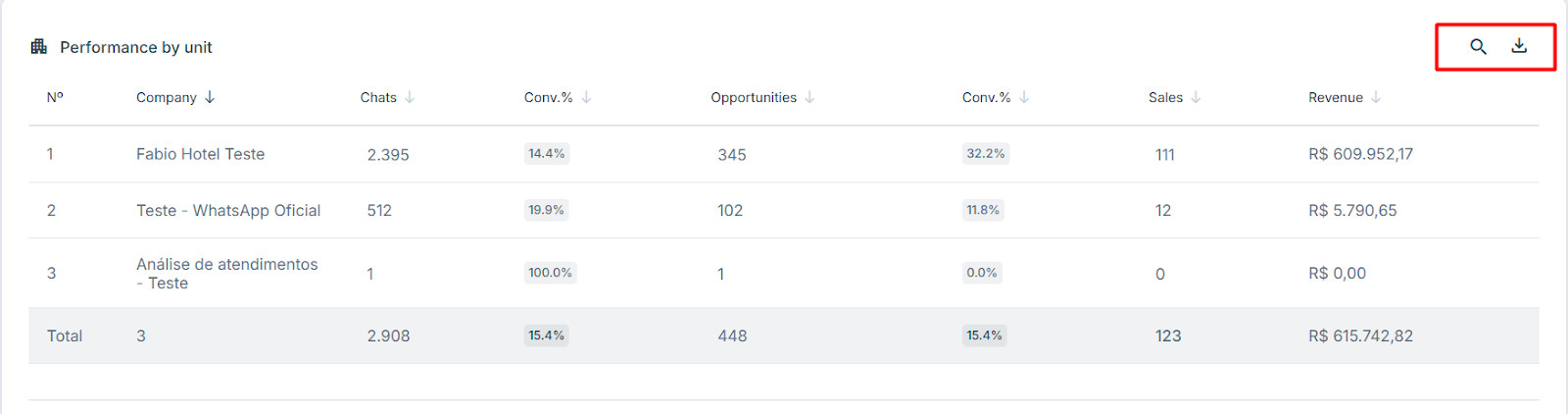This screenshot has height=414, width=1568.
Task: Sort by Sales arrow icon
Action: point(1196,97)
